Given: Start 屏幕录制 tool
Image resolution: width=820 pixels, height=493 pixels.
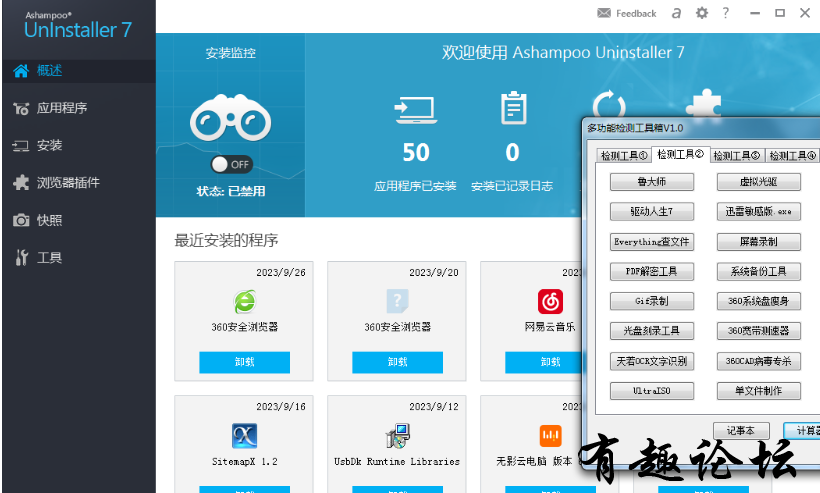Looking at the screenshot, I should (758, 242).
